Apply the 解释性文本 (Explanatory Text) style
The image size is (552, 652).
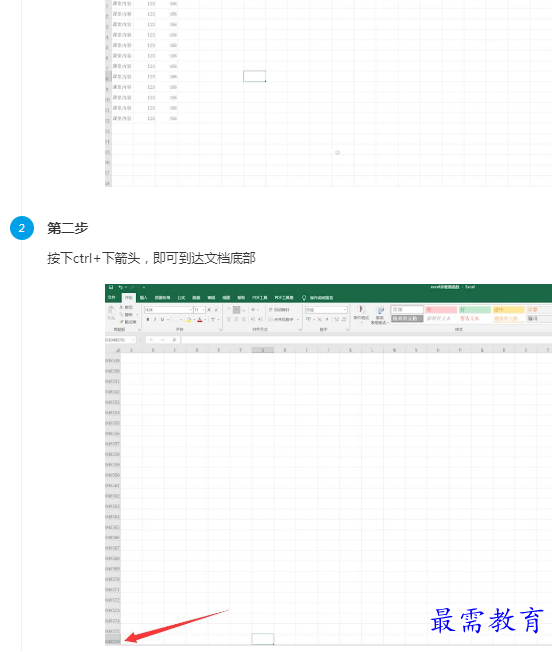(x=439, y=319)
